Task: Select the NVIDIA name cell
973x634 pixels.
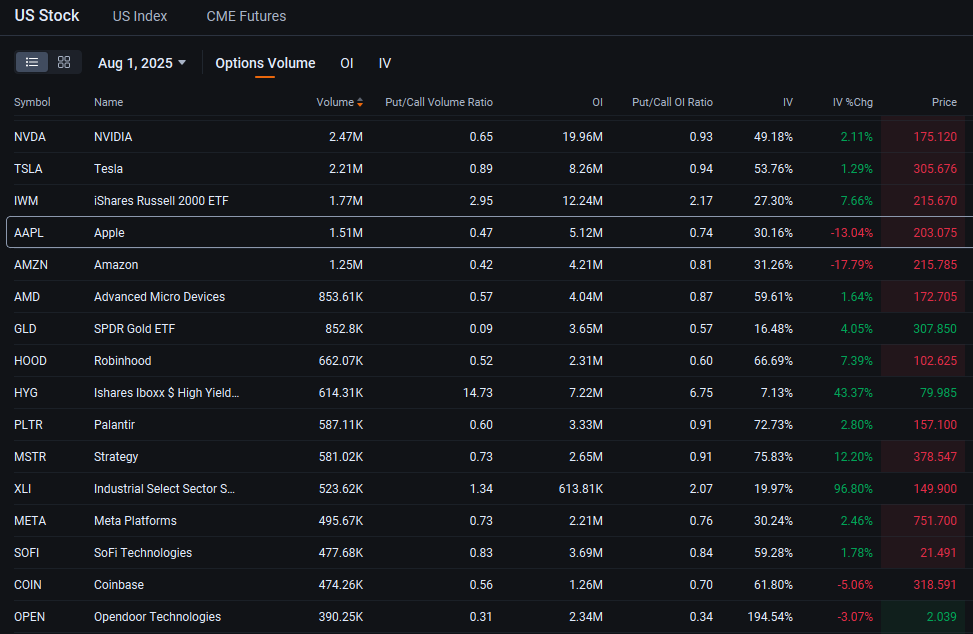Action: [113, 136]
